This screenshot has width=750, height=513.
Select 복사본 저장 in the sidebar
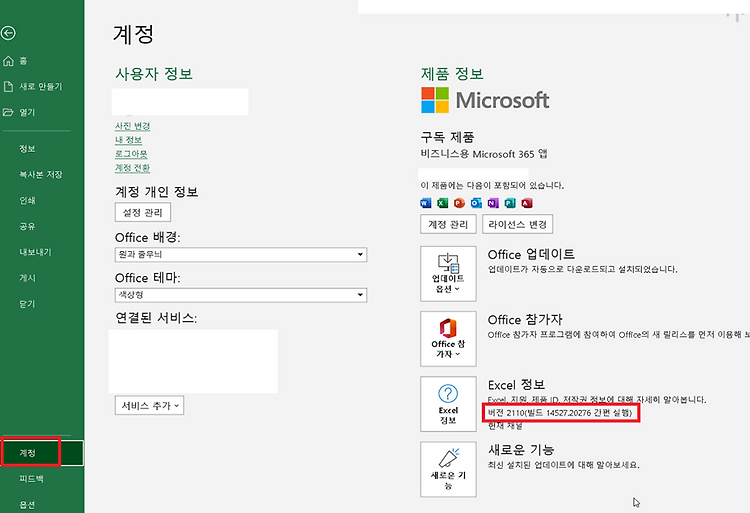[41, 175]
